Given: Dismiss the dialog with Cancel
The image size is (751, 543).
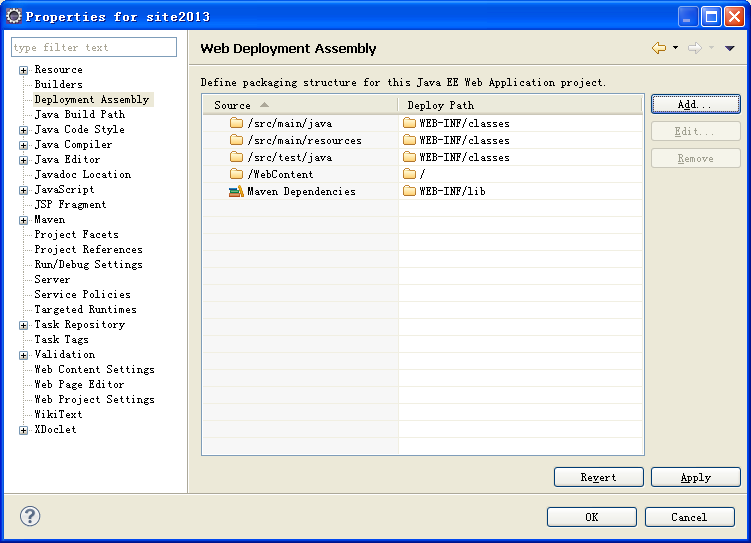Looking at the screenshot, I should pos(689,517).
